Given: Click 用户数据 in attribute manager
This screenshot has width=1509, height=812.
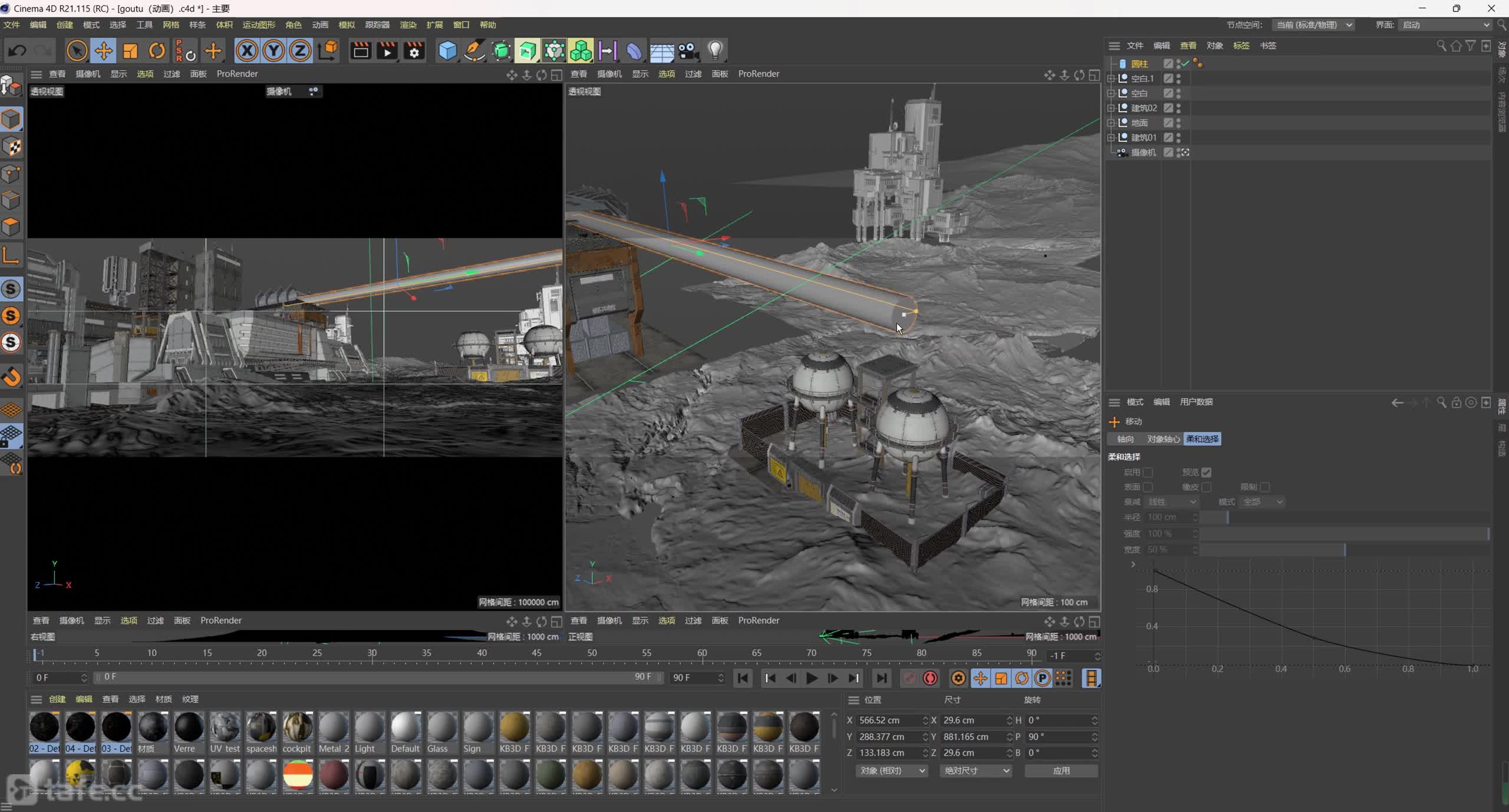Looking at the screenshot, I should click(1196, 402).
